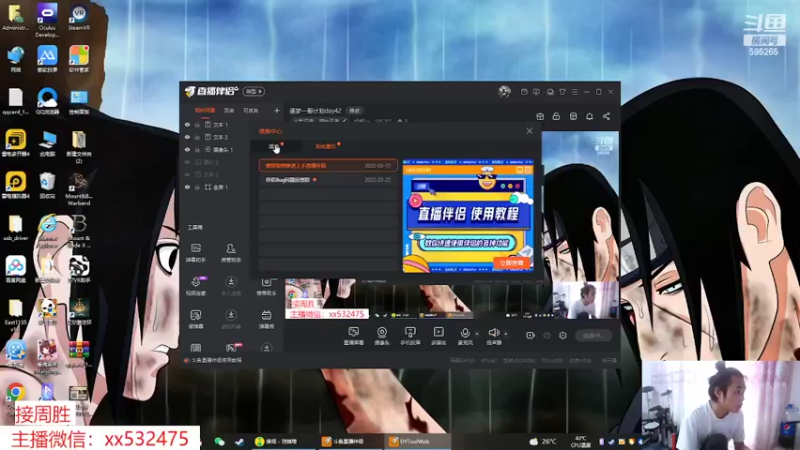Switch to DYToolWeb taskbar window
The width and height of the screenshot is (800, 450).
pyautogui.click(x=417, y=441)
